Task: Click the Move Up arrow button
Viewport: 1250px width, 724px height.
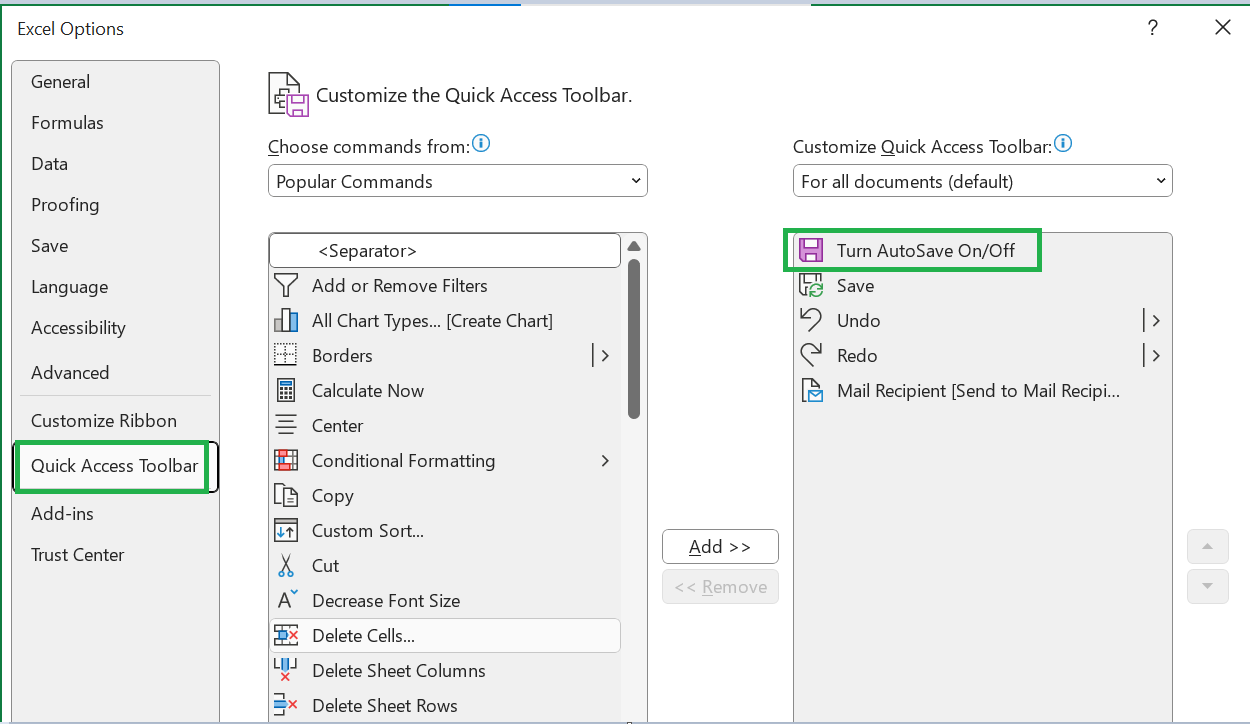Action: 1207,547
